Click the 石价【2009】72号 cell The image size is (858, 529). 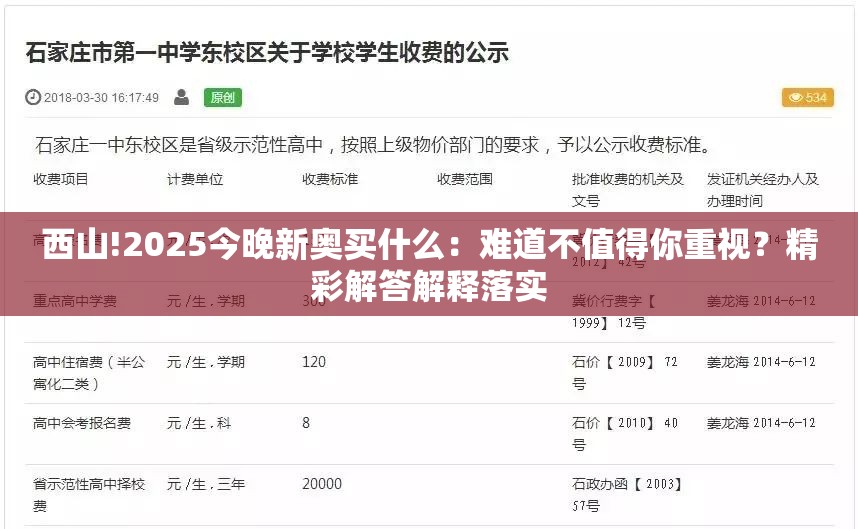(625, 373)
